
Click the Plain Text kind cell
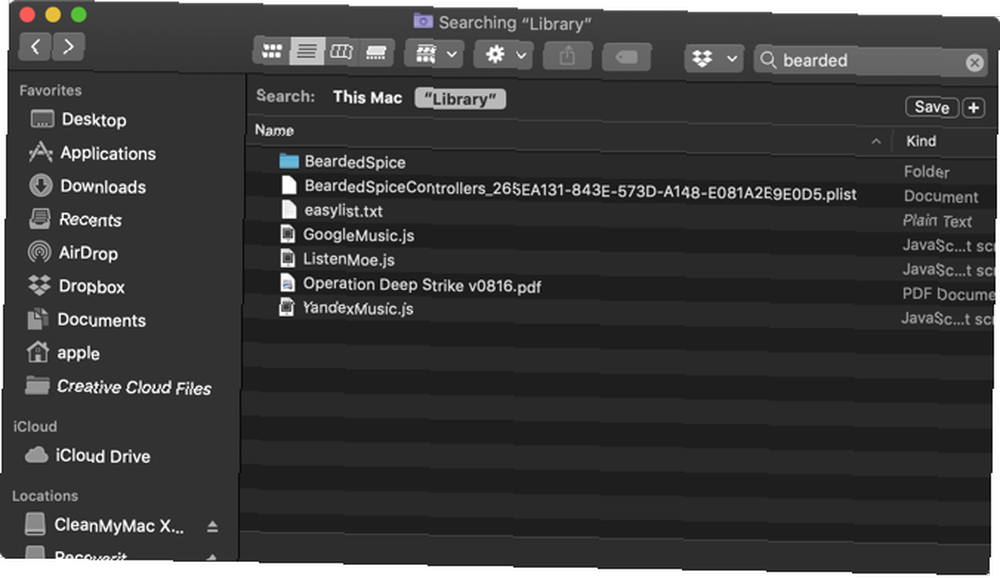pyautogui.click(x=937, y=221)
